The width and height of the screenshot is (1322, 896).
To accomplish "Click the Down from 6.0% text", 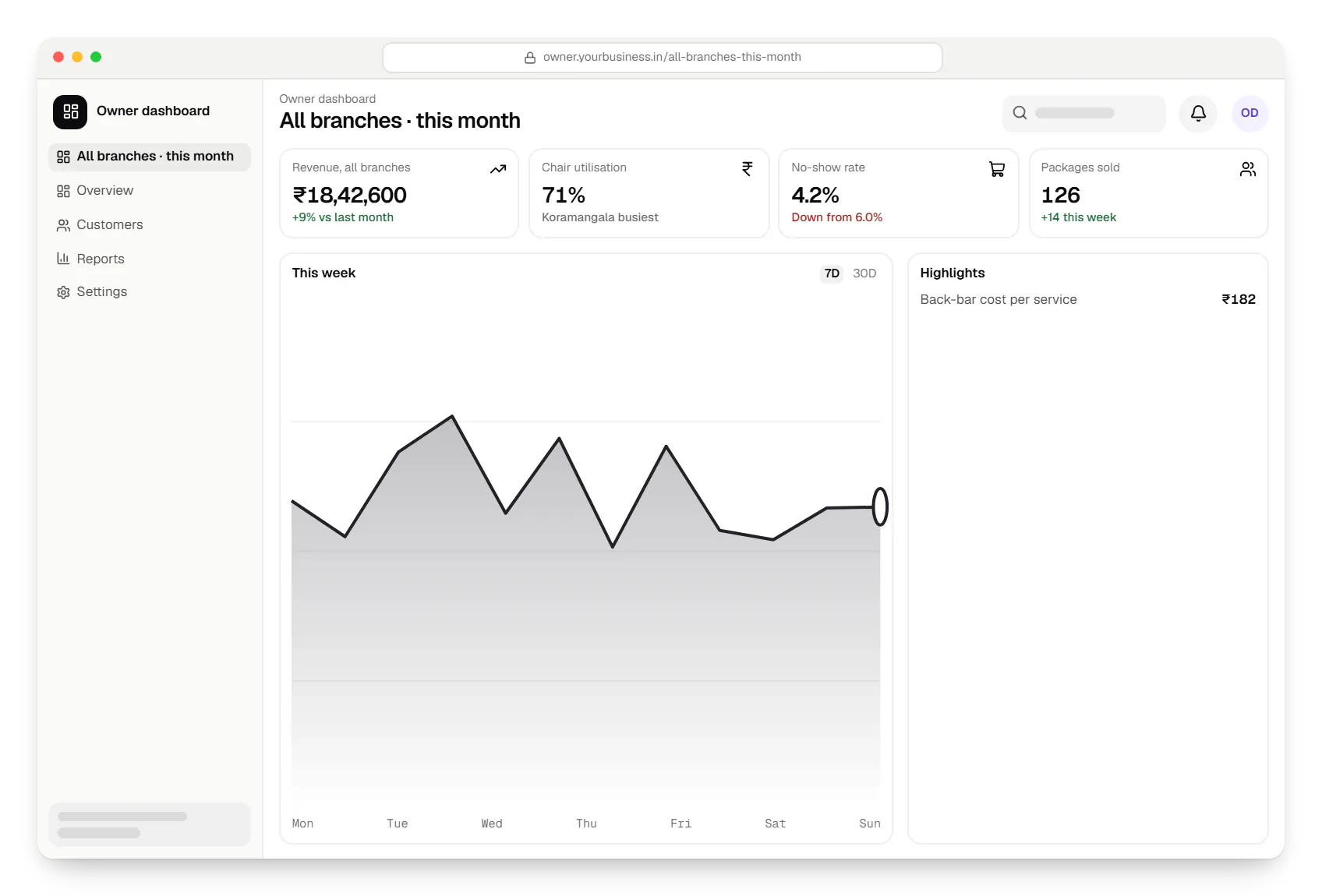I will pyautogui.click(x=837, y=217).
